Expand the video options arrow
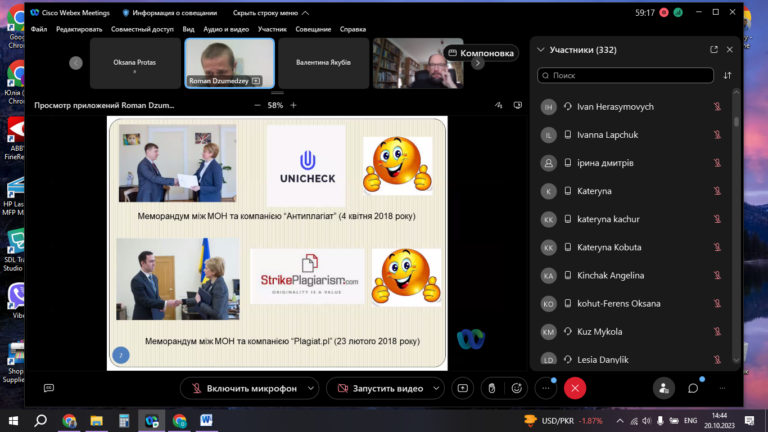Screen dimensions: 768x432 point(436,388)
